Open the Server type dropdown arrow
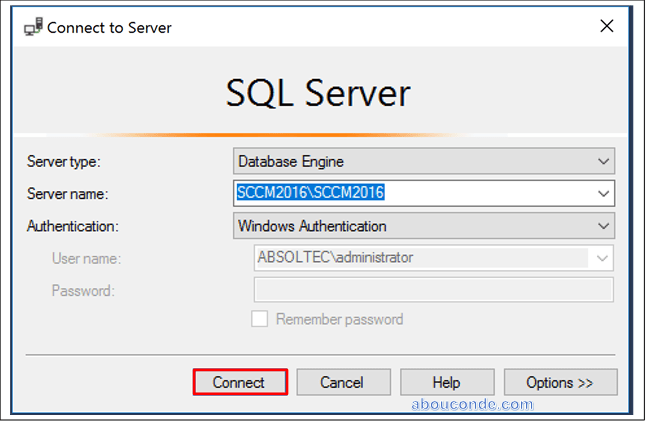 tap(602, 161)
